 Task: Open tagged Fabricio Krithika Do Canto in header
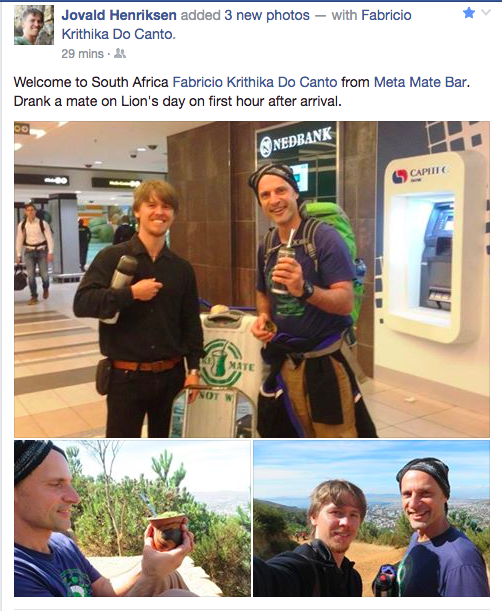tap(236, 25)
